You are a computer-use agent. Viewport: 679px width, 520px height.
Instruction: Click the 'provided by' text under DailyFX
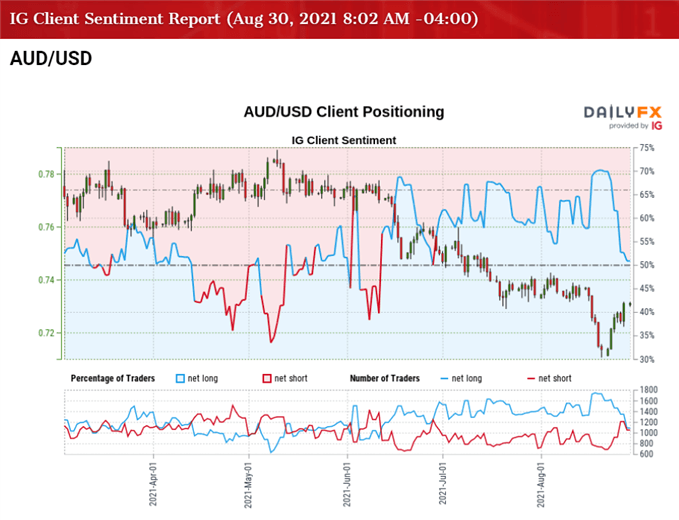pos(628,126)
